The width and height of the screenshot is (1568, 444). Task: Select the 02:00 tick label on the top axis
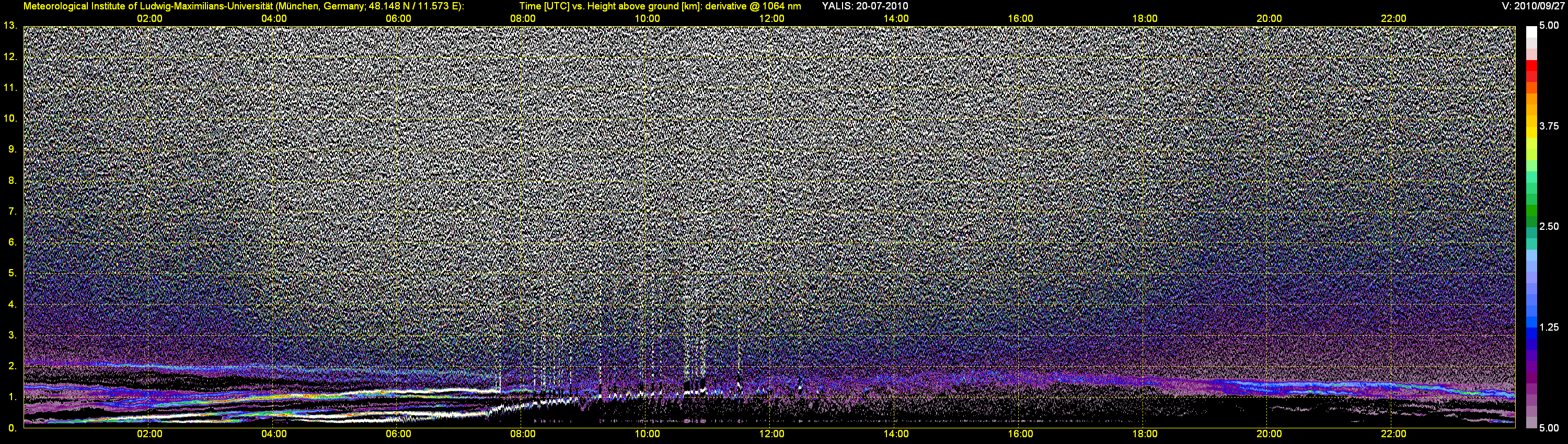click(x=149, y=19)
